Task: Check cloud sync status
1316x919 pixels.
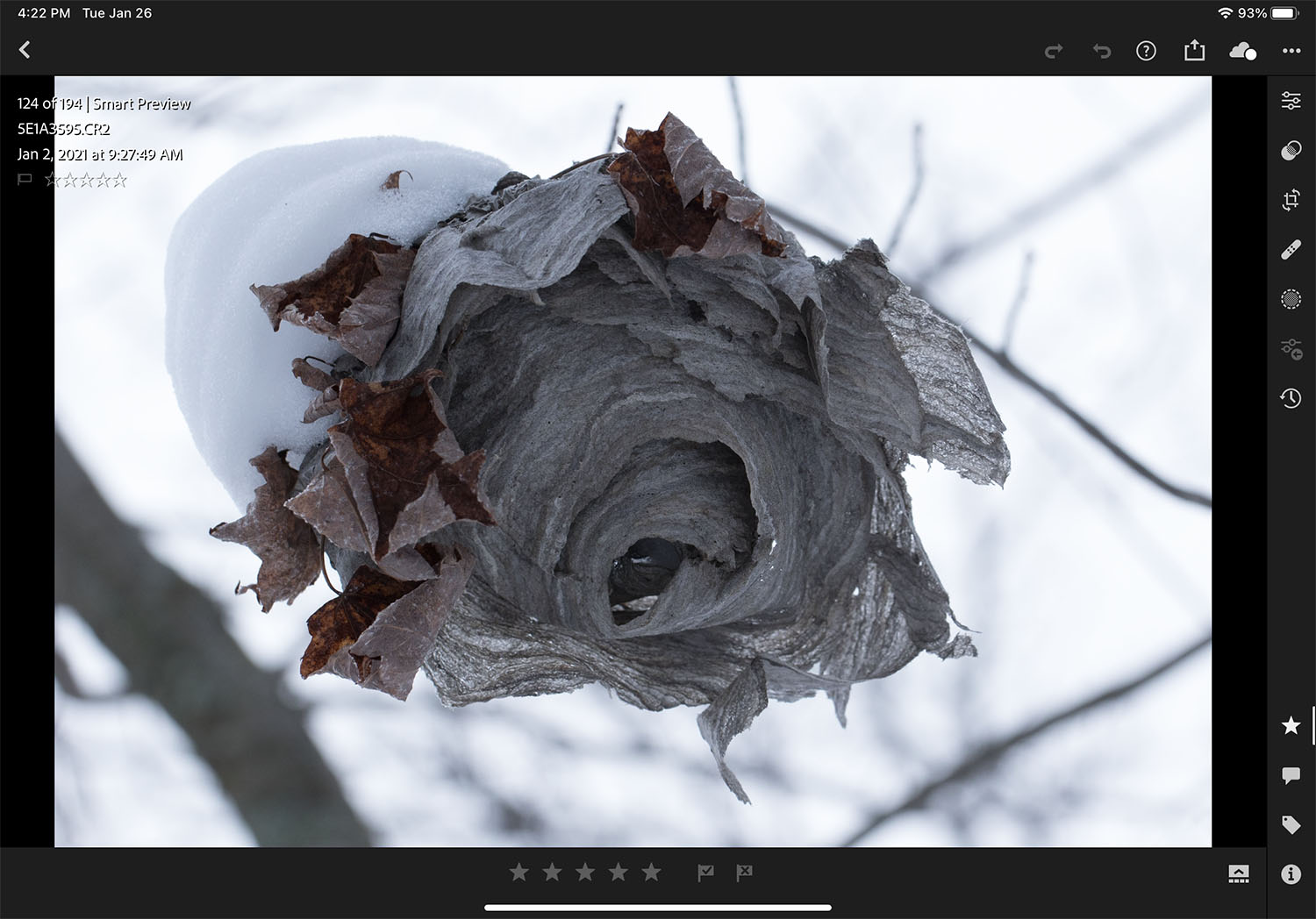Action: tap(1243, 51)
